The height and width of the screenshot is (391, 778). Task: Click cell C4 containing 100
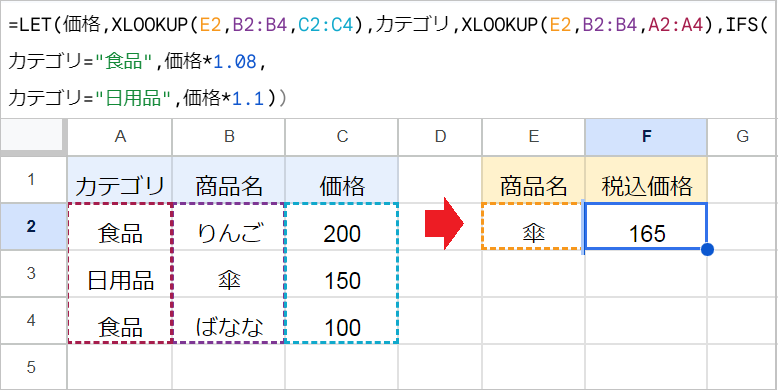pyautogui.click(x=341, y=320)
